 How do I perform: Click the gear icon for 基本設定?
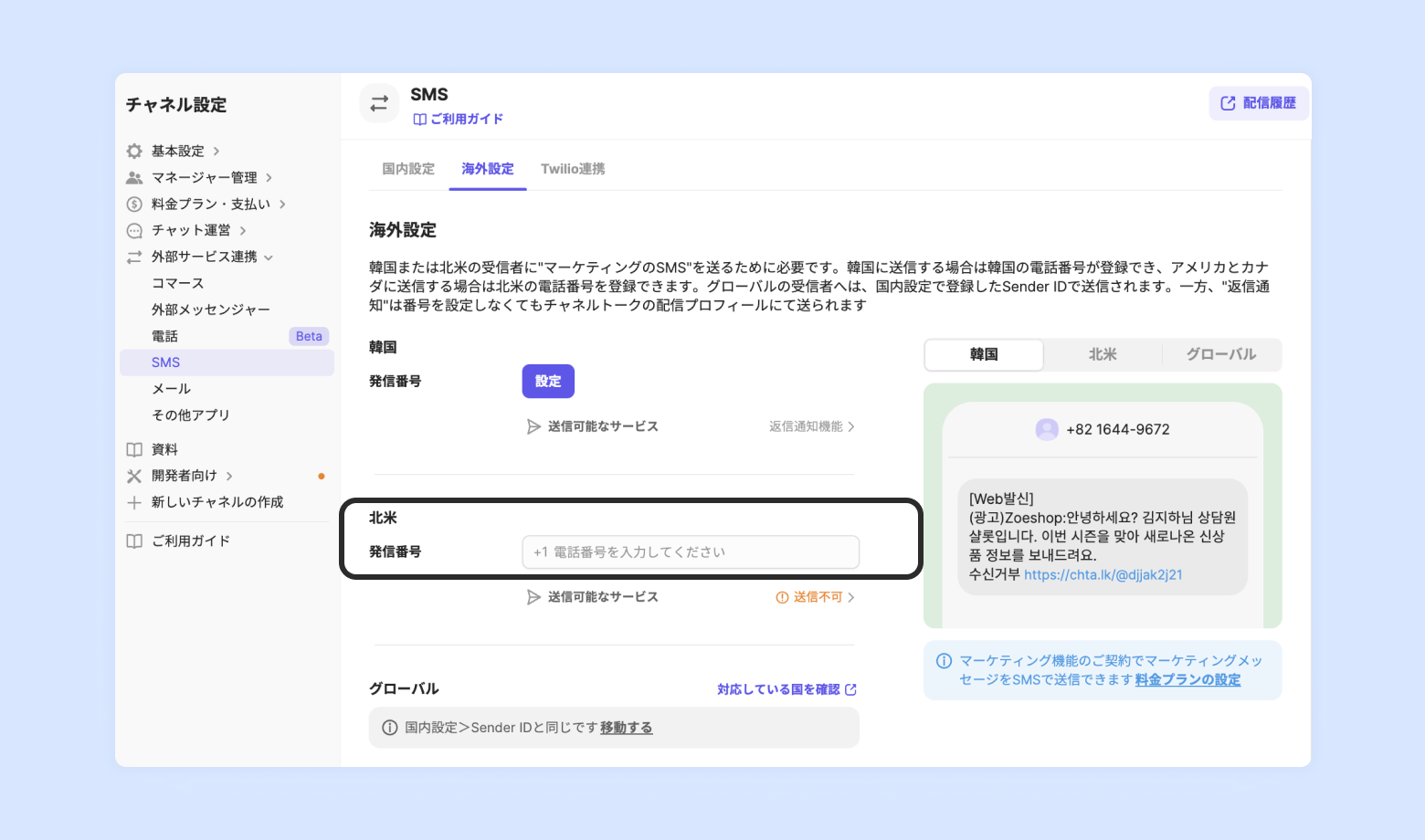(134, 152)
